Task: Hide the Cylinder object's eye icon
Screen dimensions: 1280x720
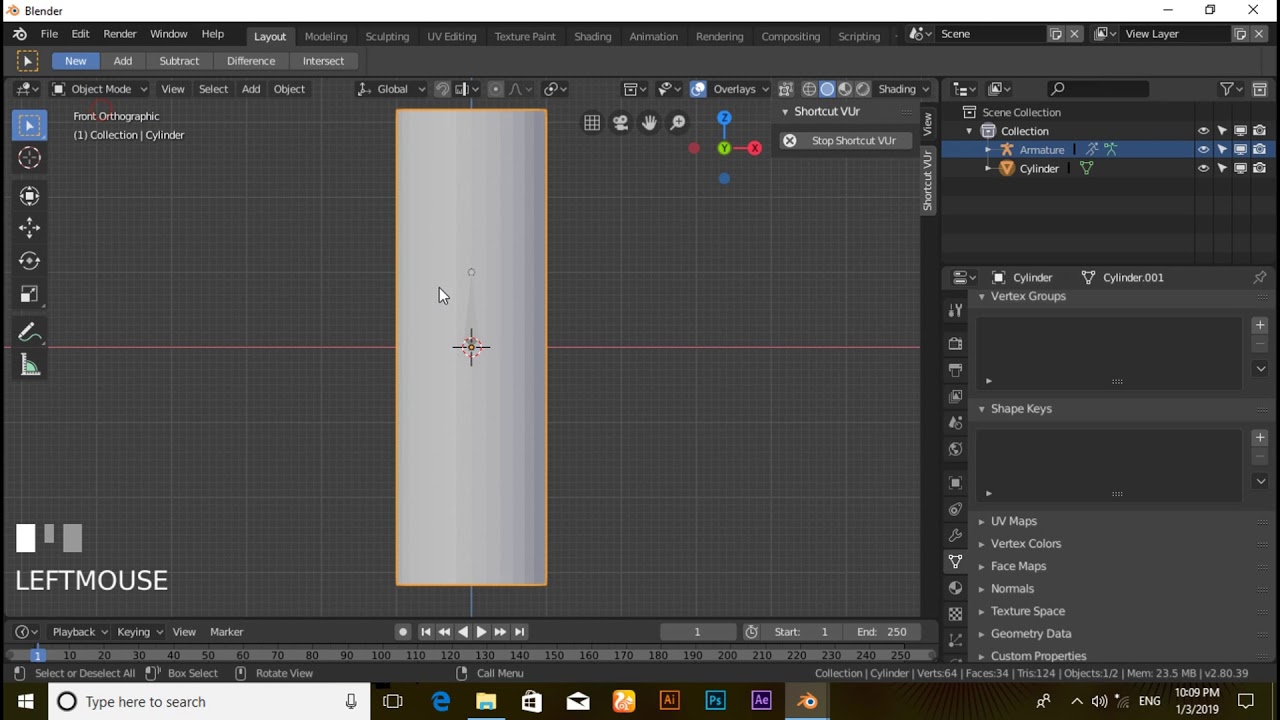Action: (1203, 169)
